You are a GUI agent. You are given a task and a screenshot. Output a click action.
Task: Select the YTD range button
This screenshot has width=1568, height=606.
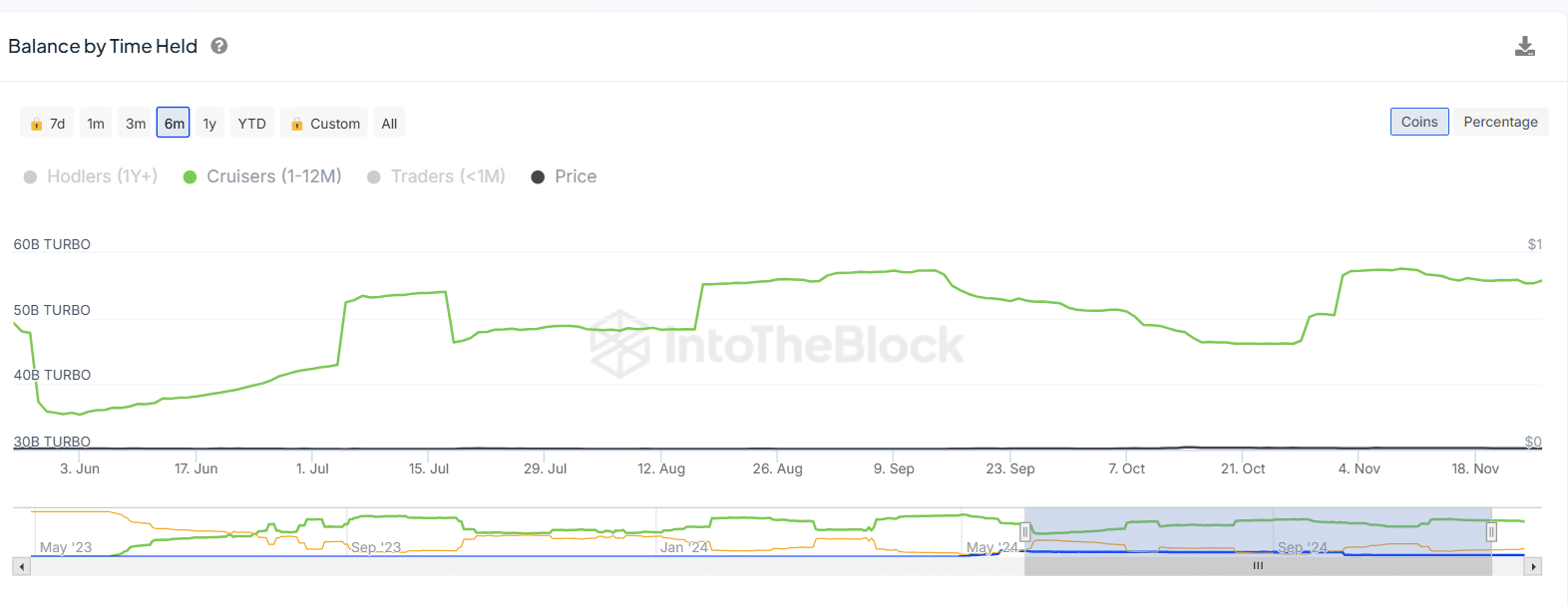pos(252,124)
